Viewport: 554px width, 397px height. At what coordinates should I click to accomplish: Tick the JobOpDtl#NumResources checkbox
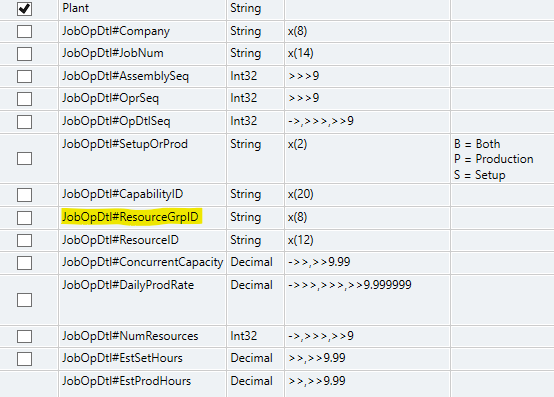[x=24, y=337]
